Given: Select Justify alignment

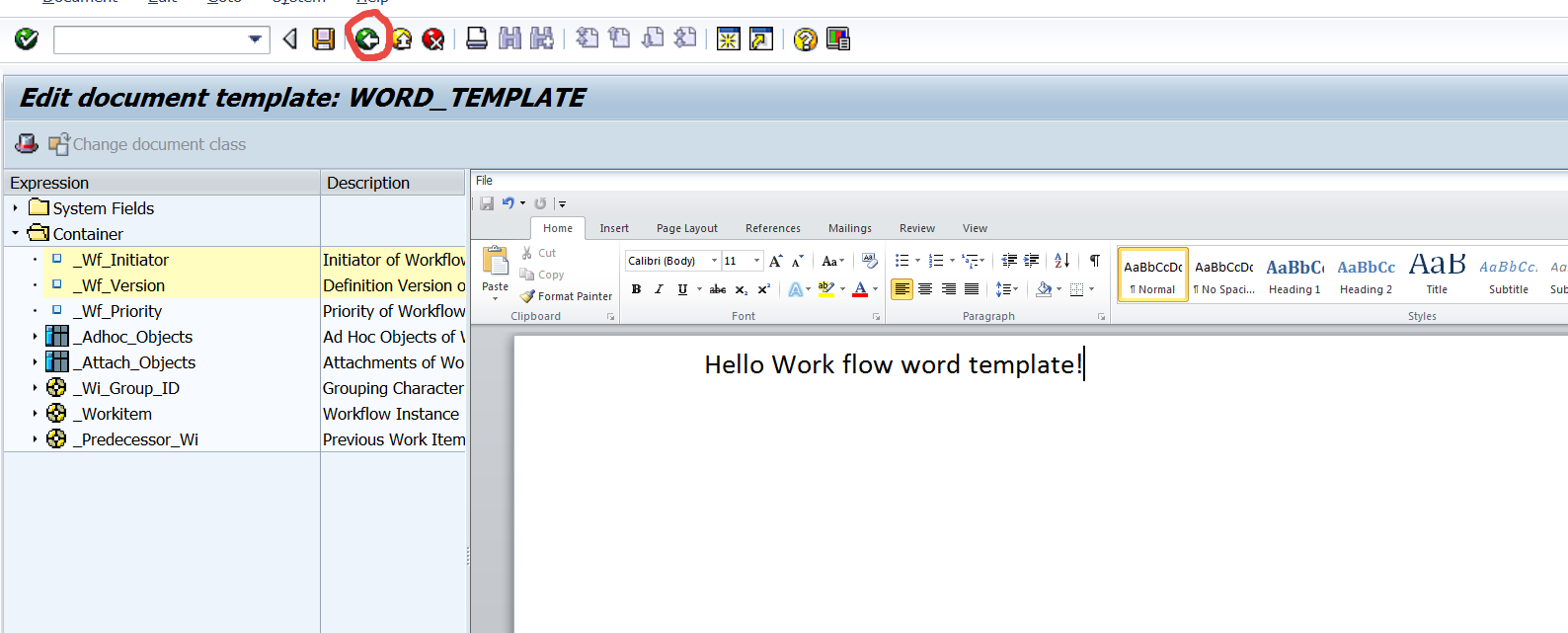Looking at the screenshot, I should [972, 289].
